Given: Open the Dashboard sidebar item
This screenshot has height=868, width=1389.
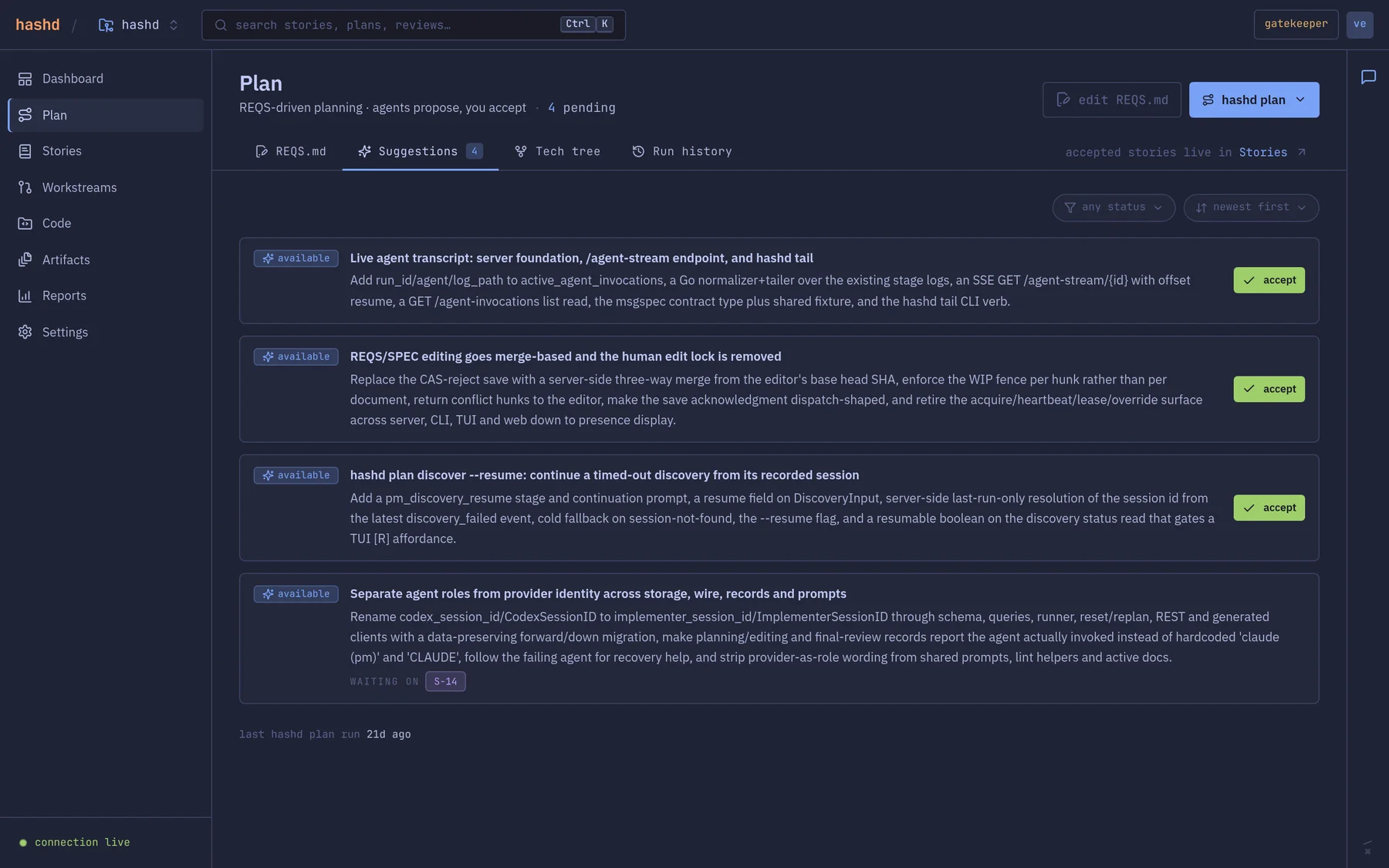Looking at the screenshot, I should point(106,79).
